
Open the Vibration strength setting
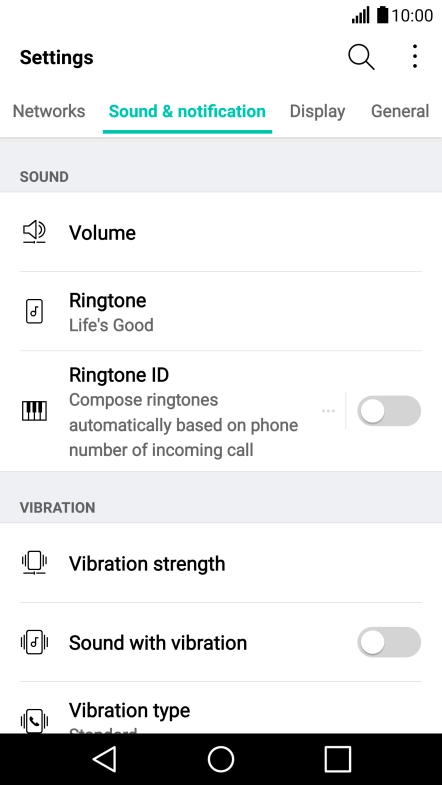(x=221, y=563)
